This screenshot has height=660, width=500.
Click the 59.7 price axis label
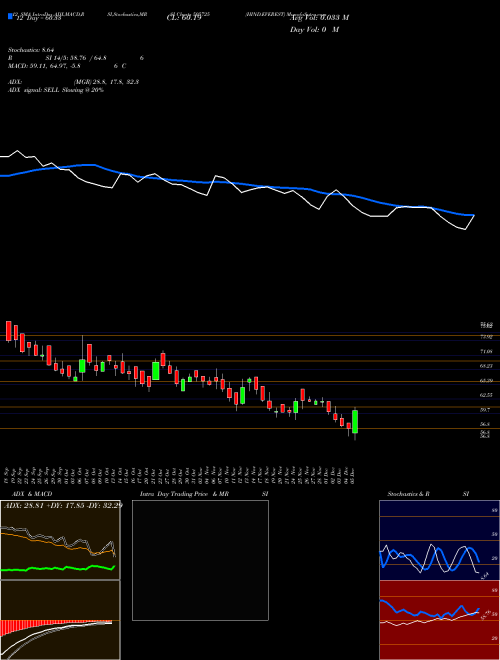[x=485, y=409]
